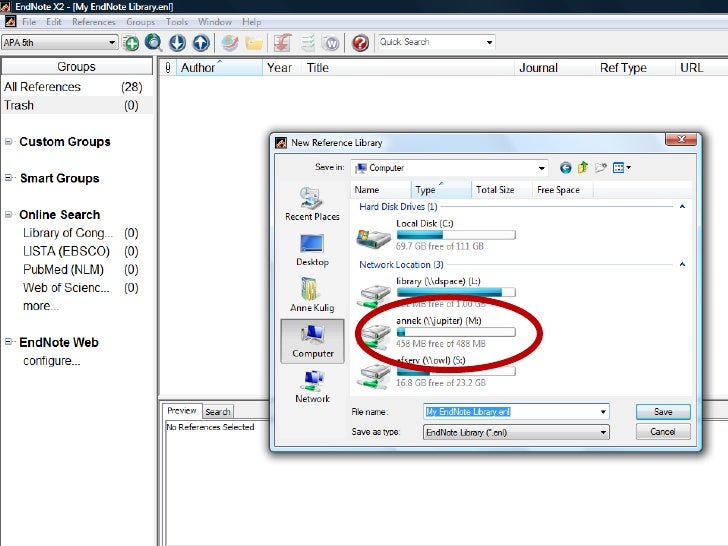Screen dimensions: 728x546
Task: Click the New Reference green plus icon
Action: [131, 43]
